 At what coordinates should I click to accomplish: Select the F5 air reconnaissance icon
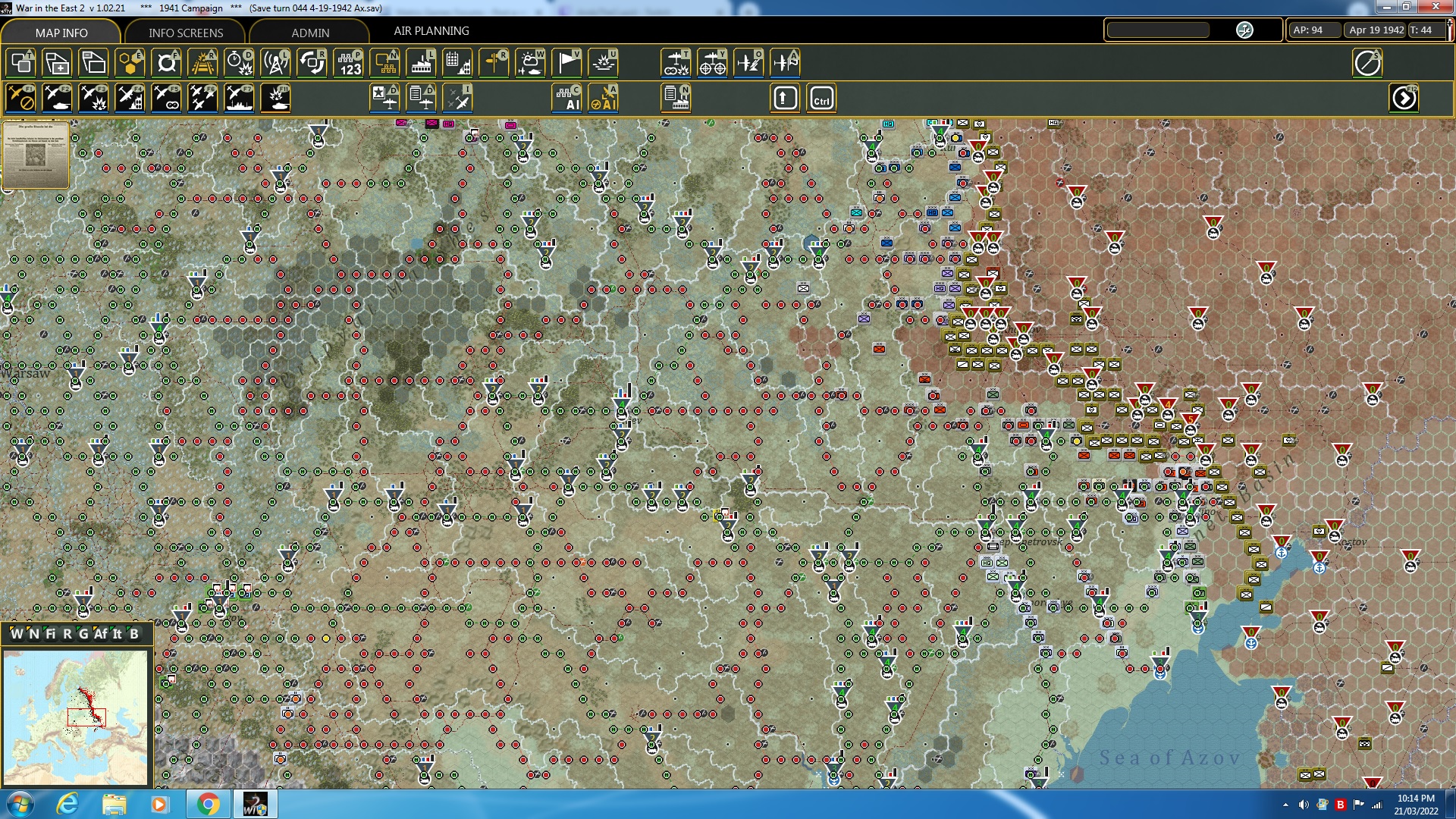coord(167,98)
